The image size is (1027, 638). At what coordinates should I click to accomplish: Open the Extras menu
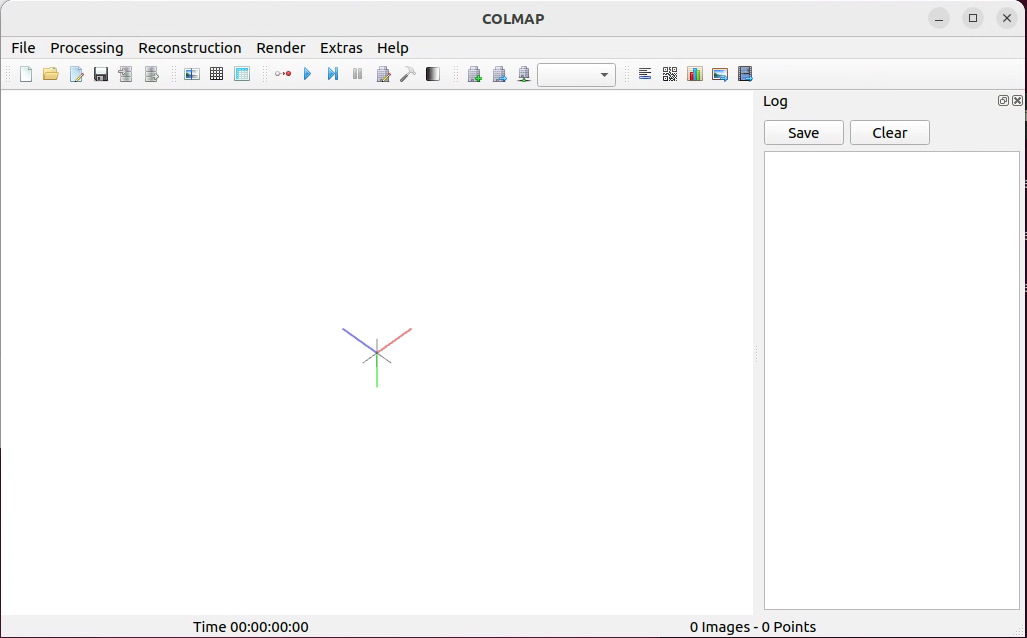pos(341,48)
